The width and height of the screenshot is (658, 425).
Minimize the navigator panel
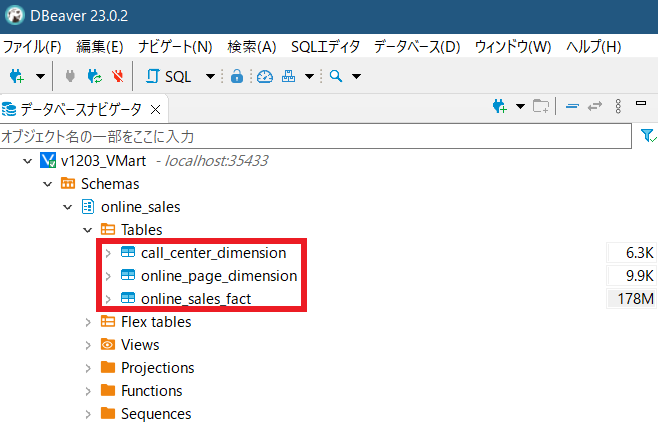click(641, 103)
